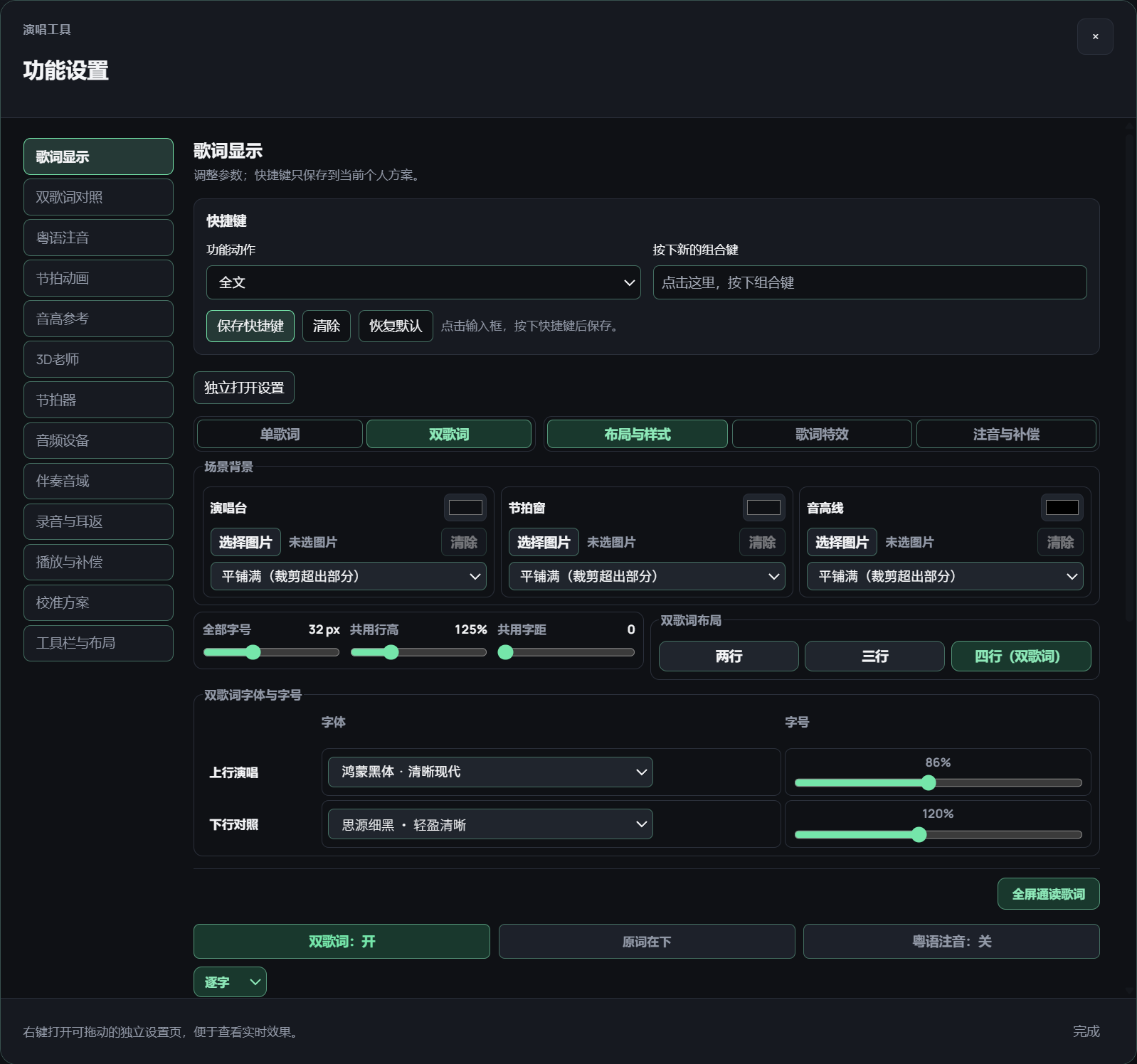The image size is (1137, 1064).
Task: Open the 双歌词对照 settings section
Action: [98, 197]
